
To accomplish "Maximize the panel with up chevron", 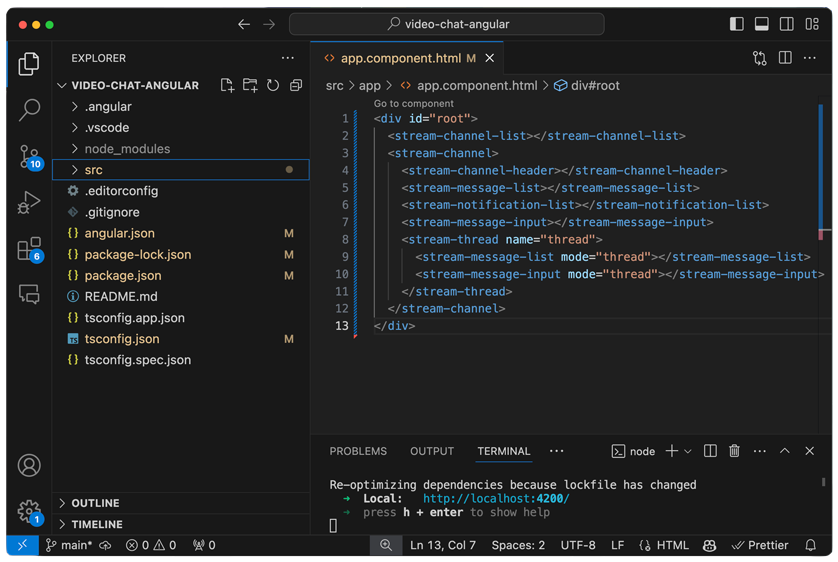I will click(x=785, y=451).
